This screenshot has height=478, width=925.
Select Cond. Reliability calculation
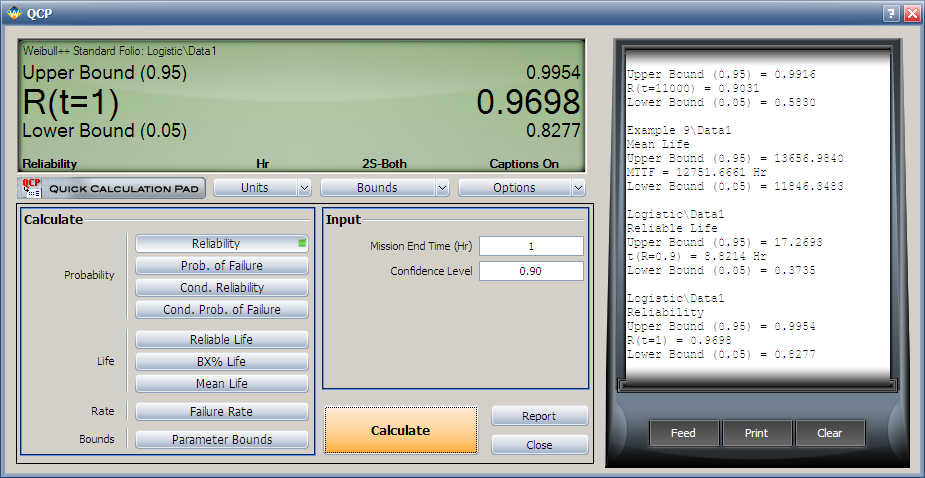[x=222, y=287]
